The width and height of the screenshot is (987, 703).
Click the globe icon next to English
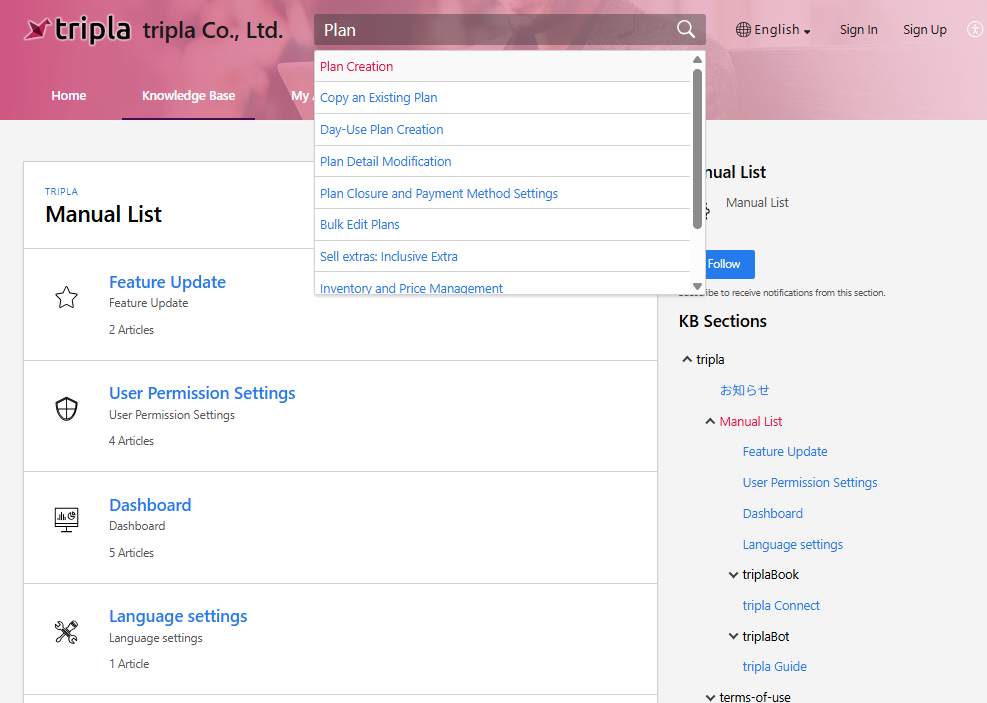click(743, 30)
